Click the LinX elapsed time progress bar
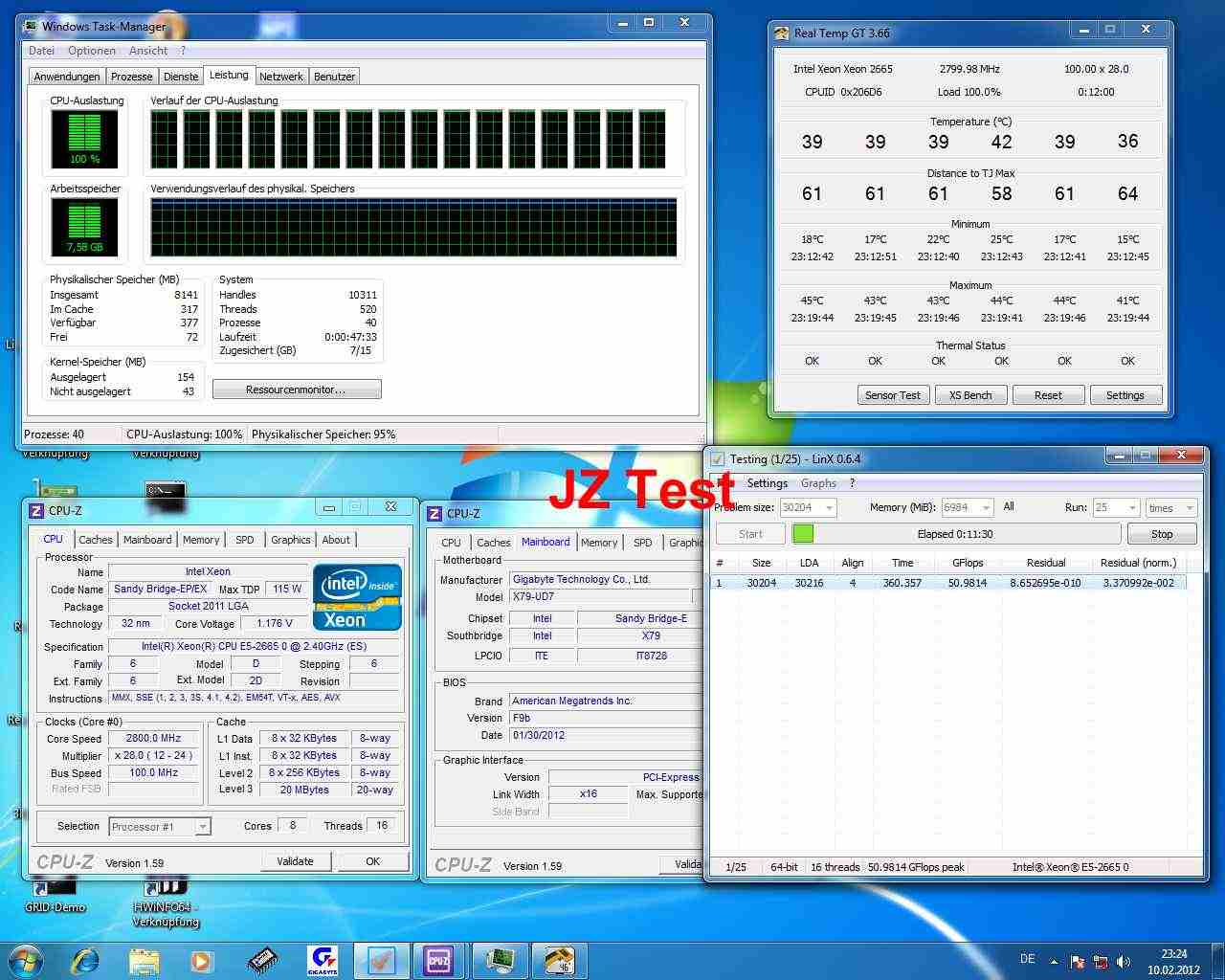1225x980 pixels. [x=955, y=534]
